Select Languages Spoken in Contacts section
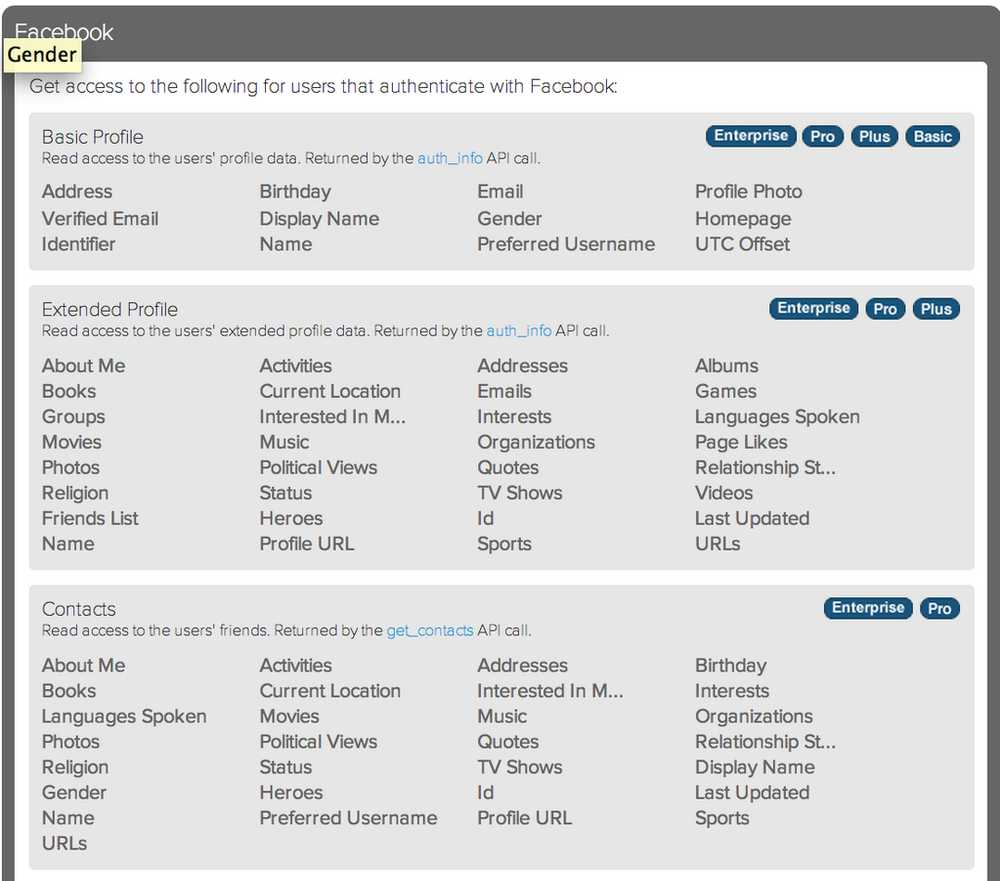 pos(124,716)
